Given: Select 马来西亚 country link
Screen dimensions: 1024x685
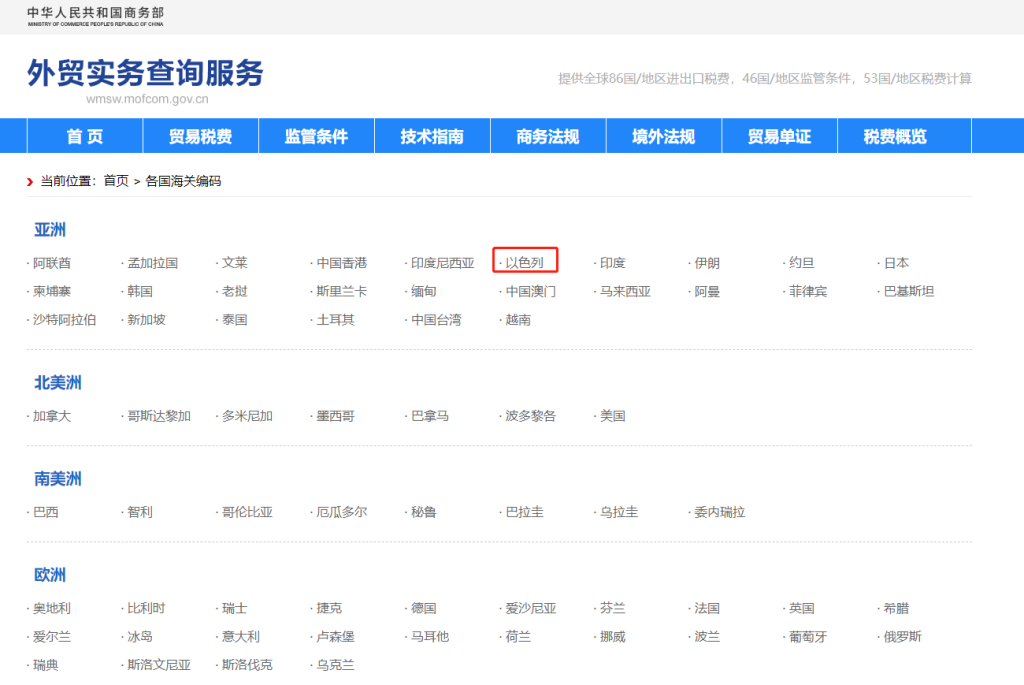Looking at the screenshot, I should pos(626,291).
